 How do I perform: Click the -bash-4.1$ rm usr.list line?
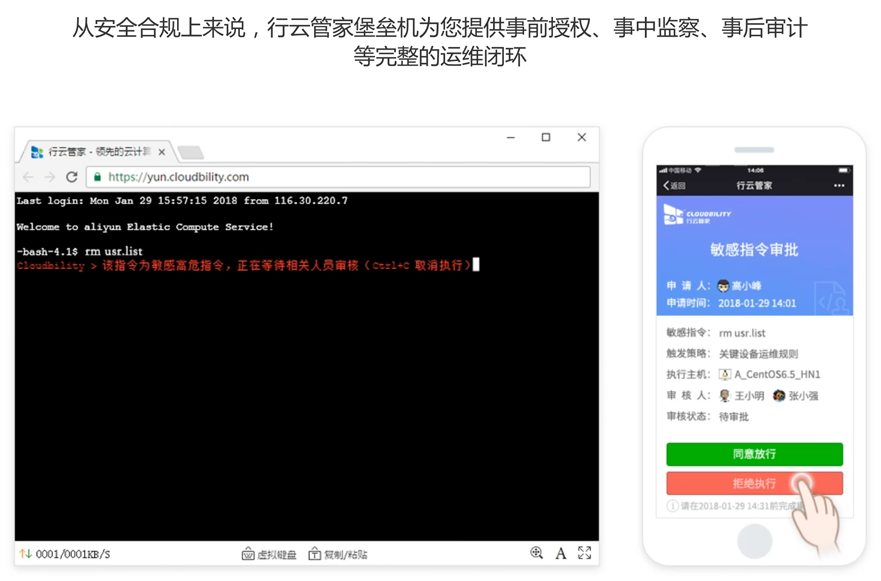point(80,251)
